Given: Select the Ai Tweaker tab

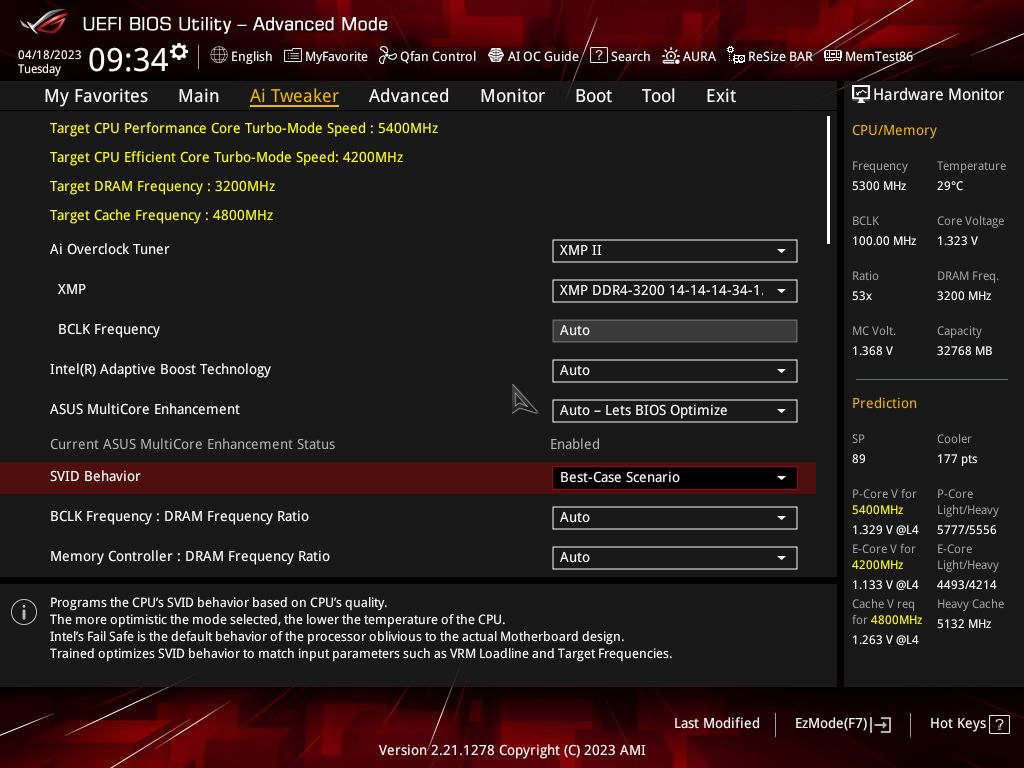Looking at the screenshot, I should point(294,96).
